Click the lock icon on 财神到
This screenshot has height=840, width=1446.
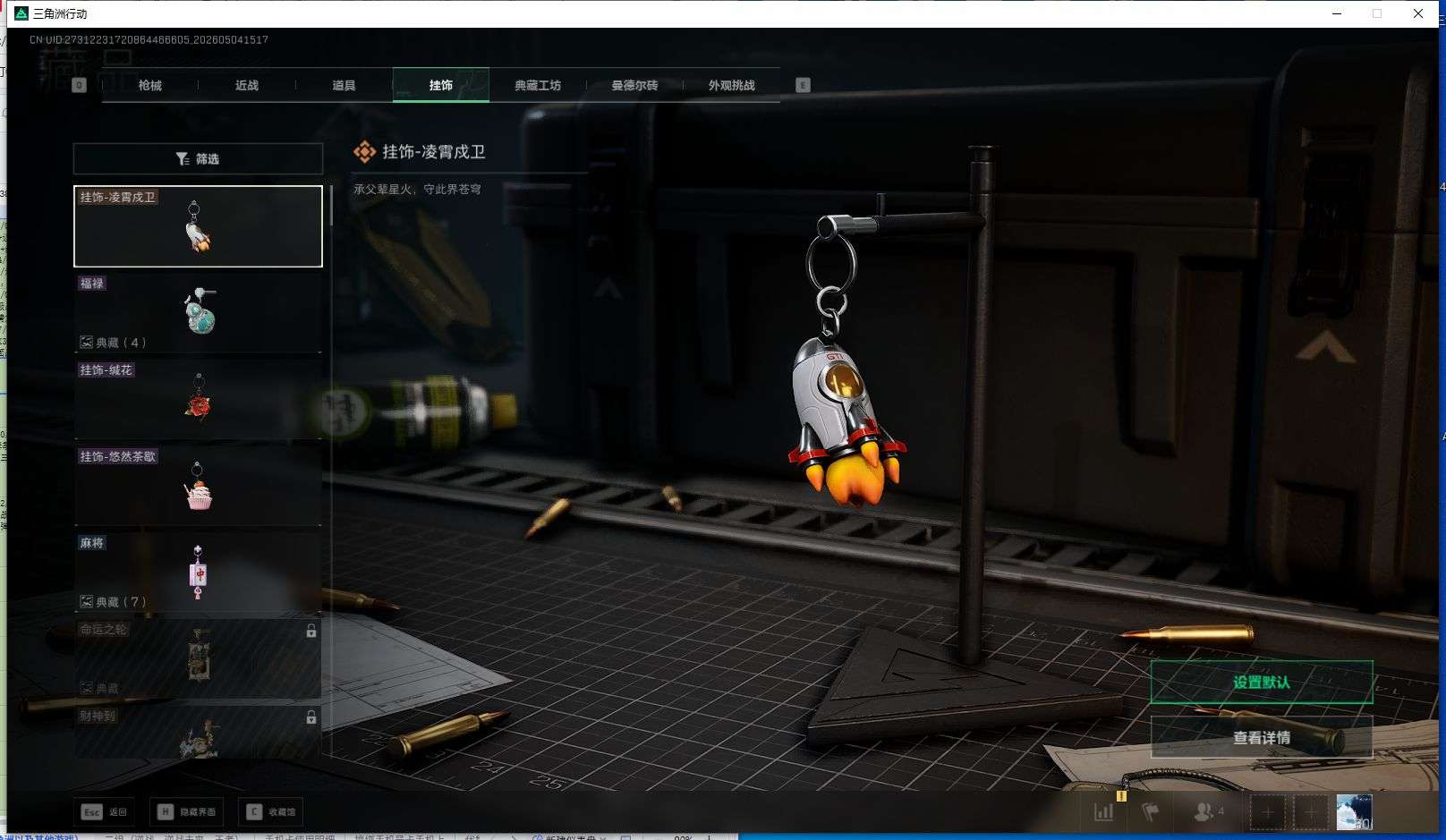(311, 717)
